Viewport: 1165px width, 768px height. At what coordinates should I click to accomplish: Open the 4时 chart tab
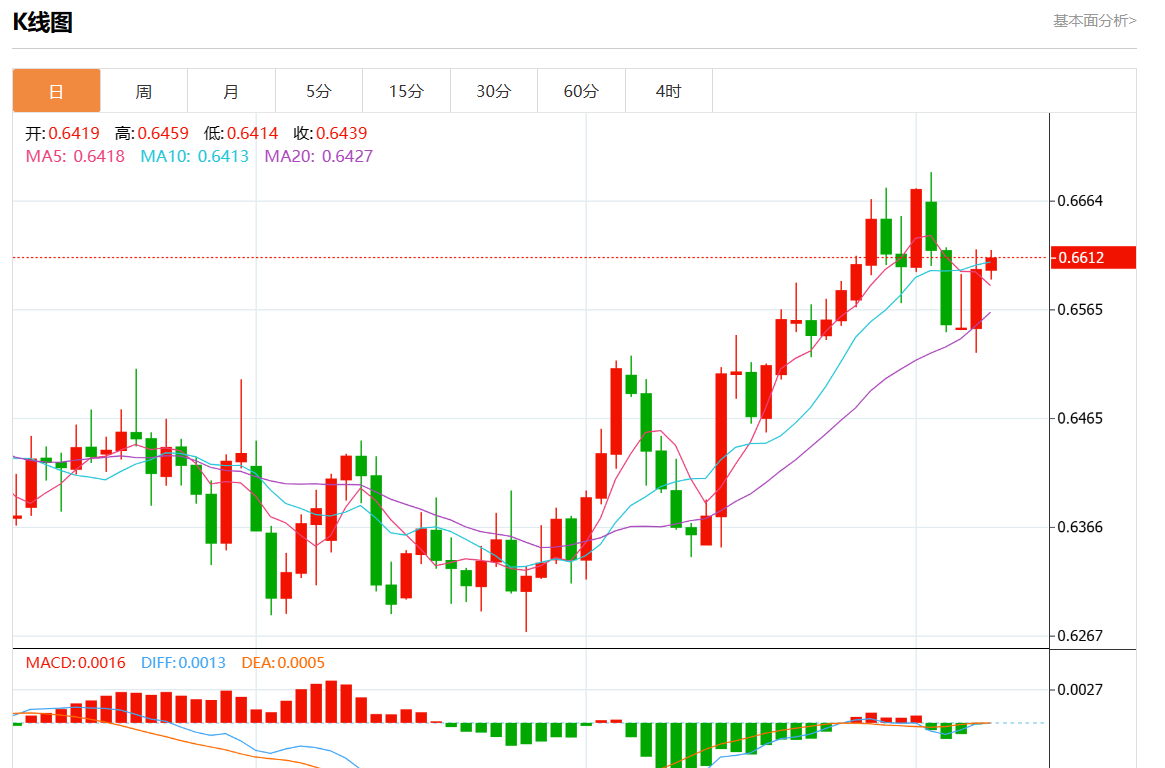coord(669,91)
